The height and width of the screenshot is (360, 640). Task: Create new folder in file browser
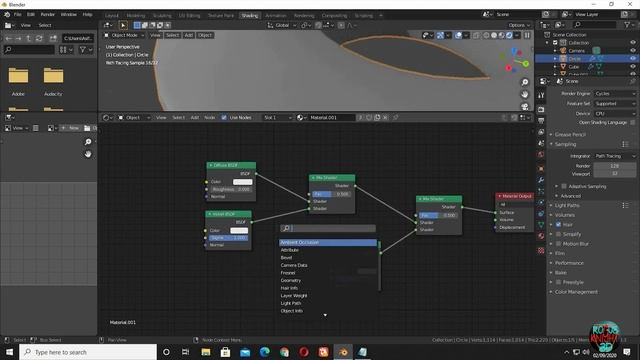(x=53, y=38)
